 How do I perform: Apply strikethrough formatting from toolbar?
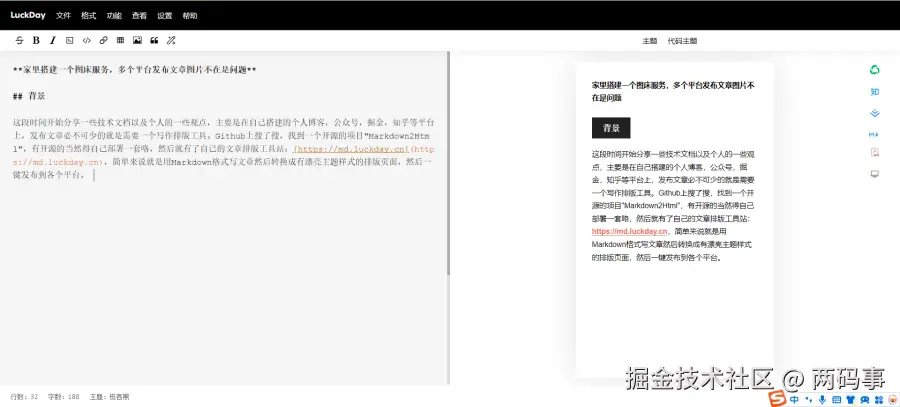20,40
